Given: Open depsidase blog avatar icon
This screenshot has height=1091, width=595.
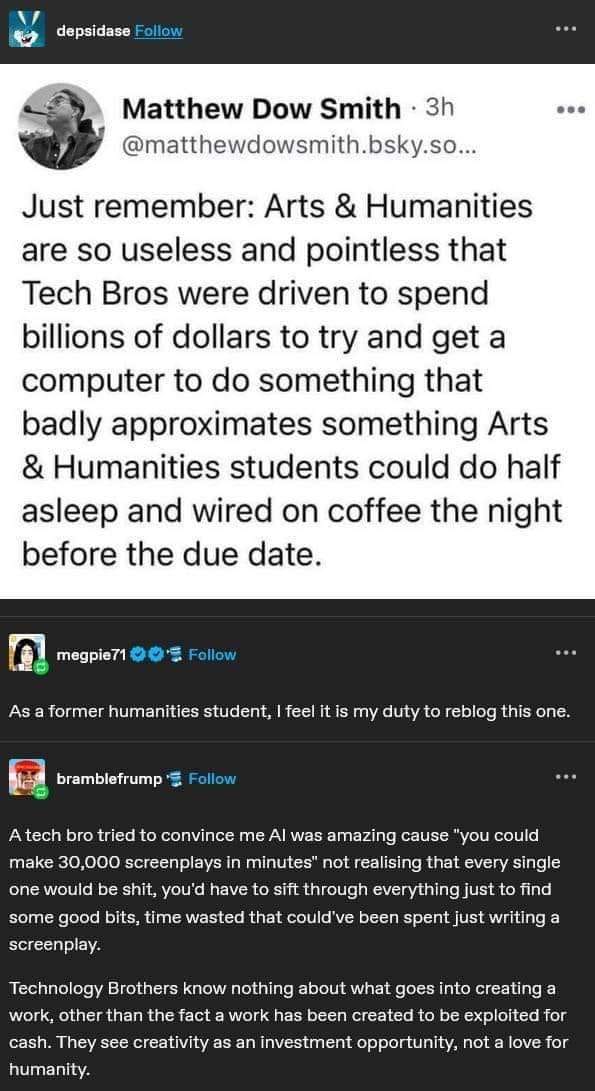Looking at the screenshot, I should (26, 29).
